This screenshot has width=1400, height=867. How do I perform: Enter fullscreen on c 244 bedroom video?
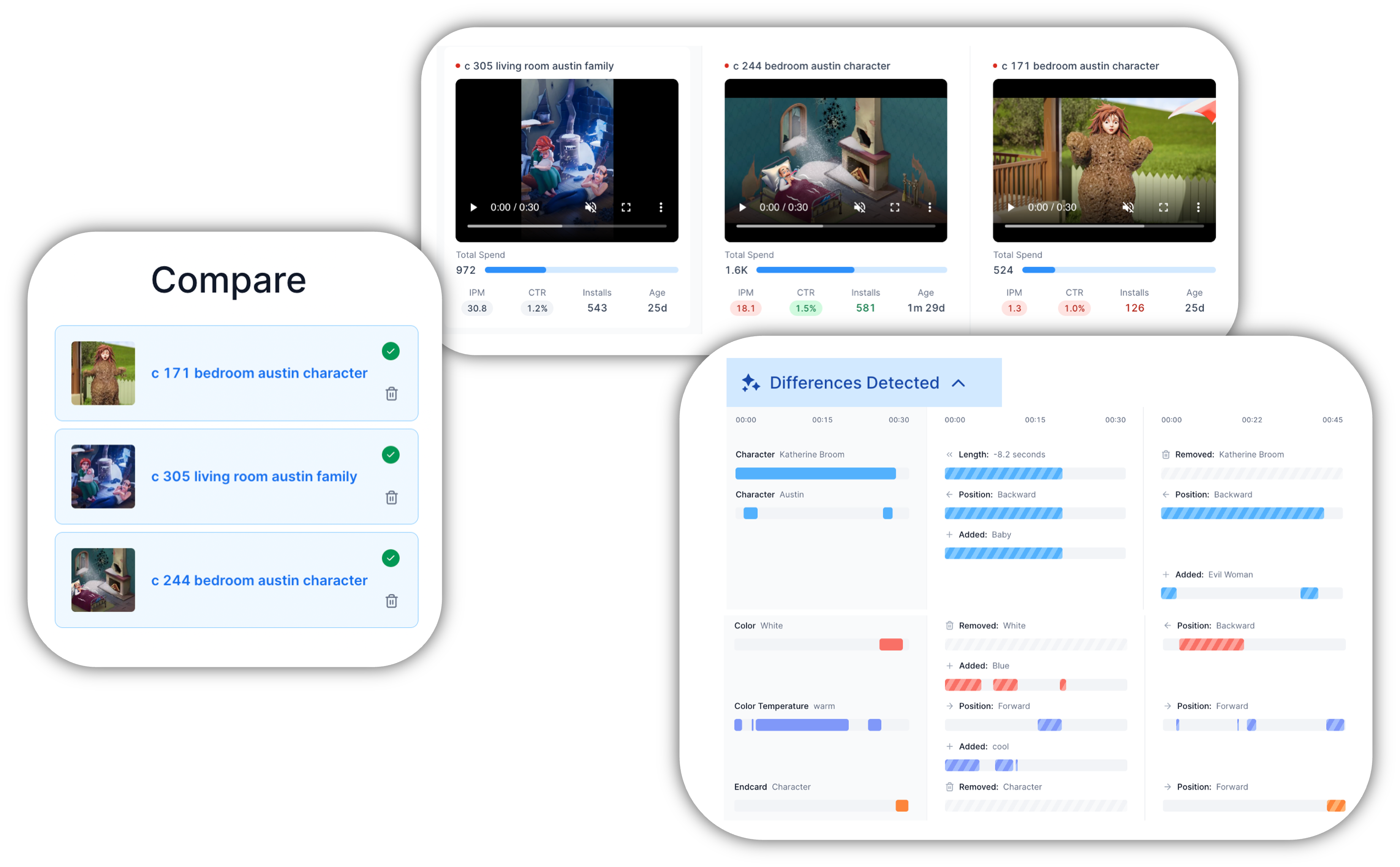point(894,207)
